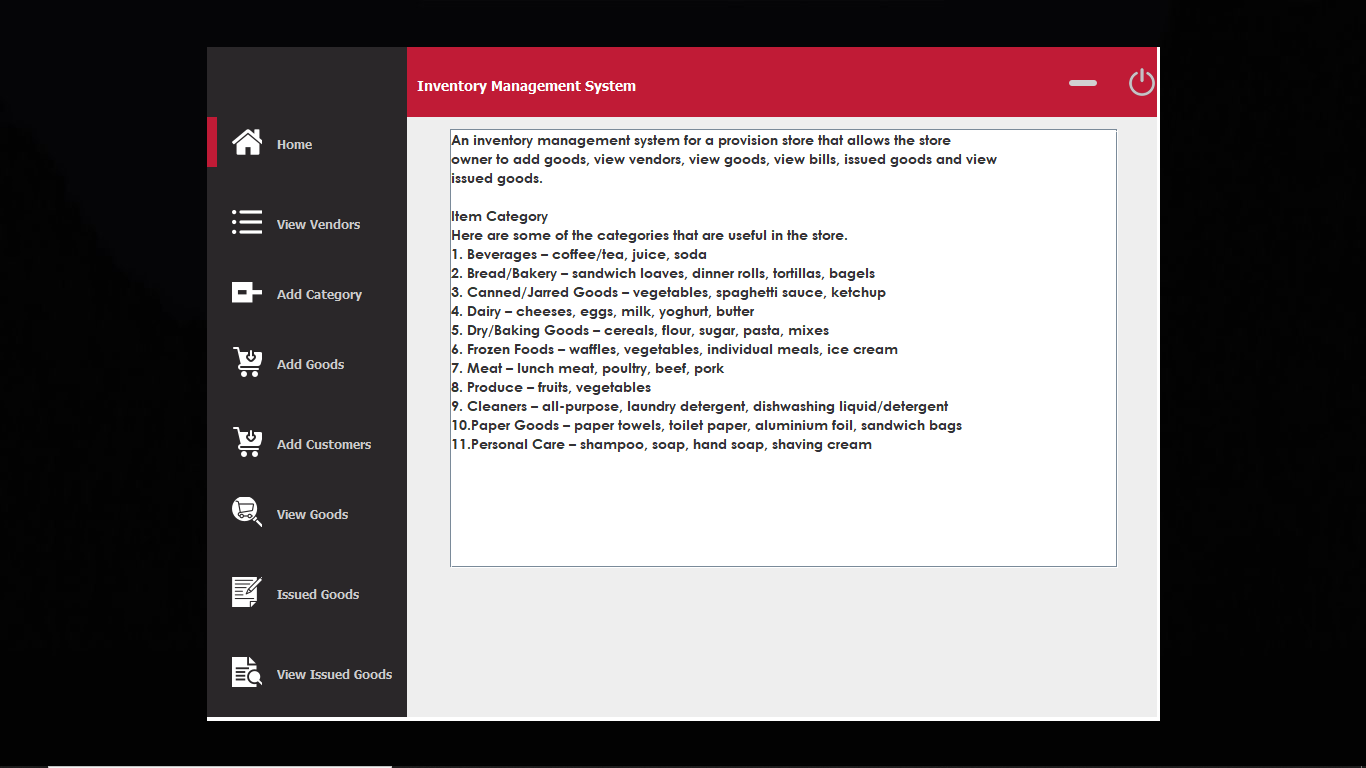The height and width of the screenshot is (768, 1366).
Task: Click the 'Here are some of the categories' sentence
Action: (x=649, y=236)
